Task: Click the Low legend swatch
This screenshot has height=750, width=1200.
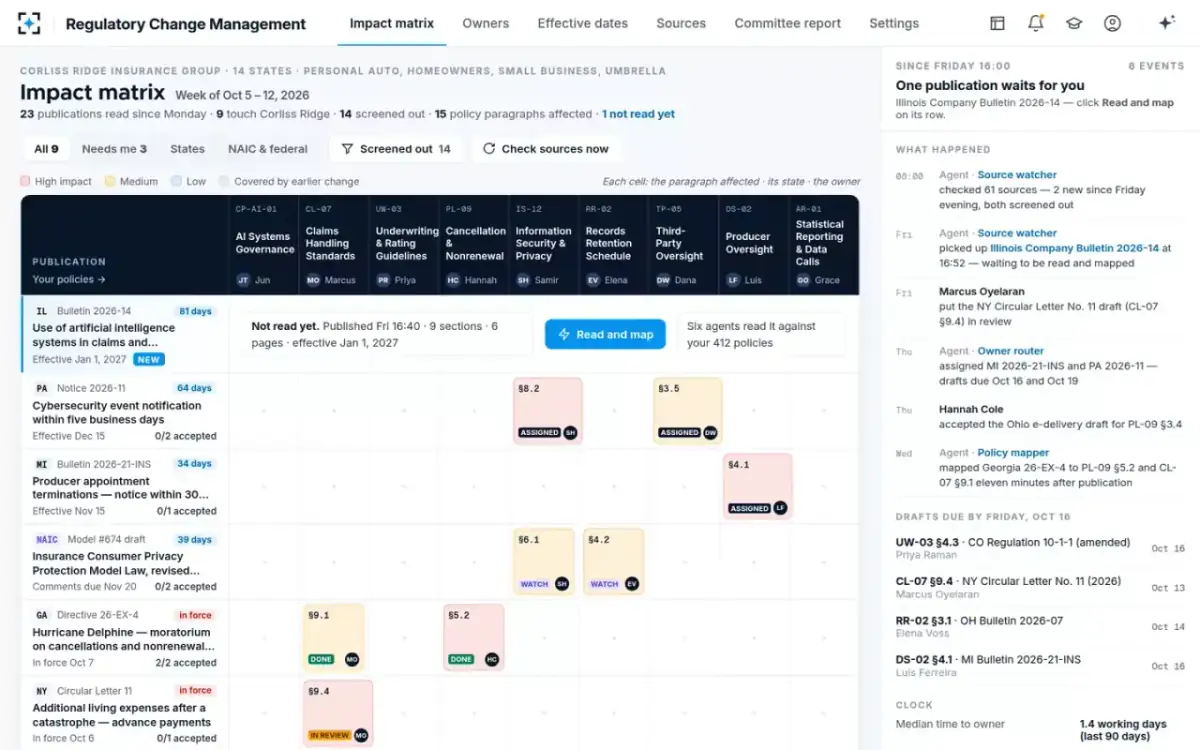Action: click(x=176, y=182)
